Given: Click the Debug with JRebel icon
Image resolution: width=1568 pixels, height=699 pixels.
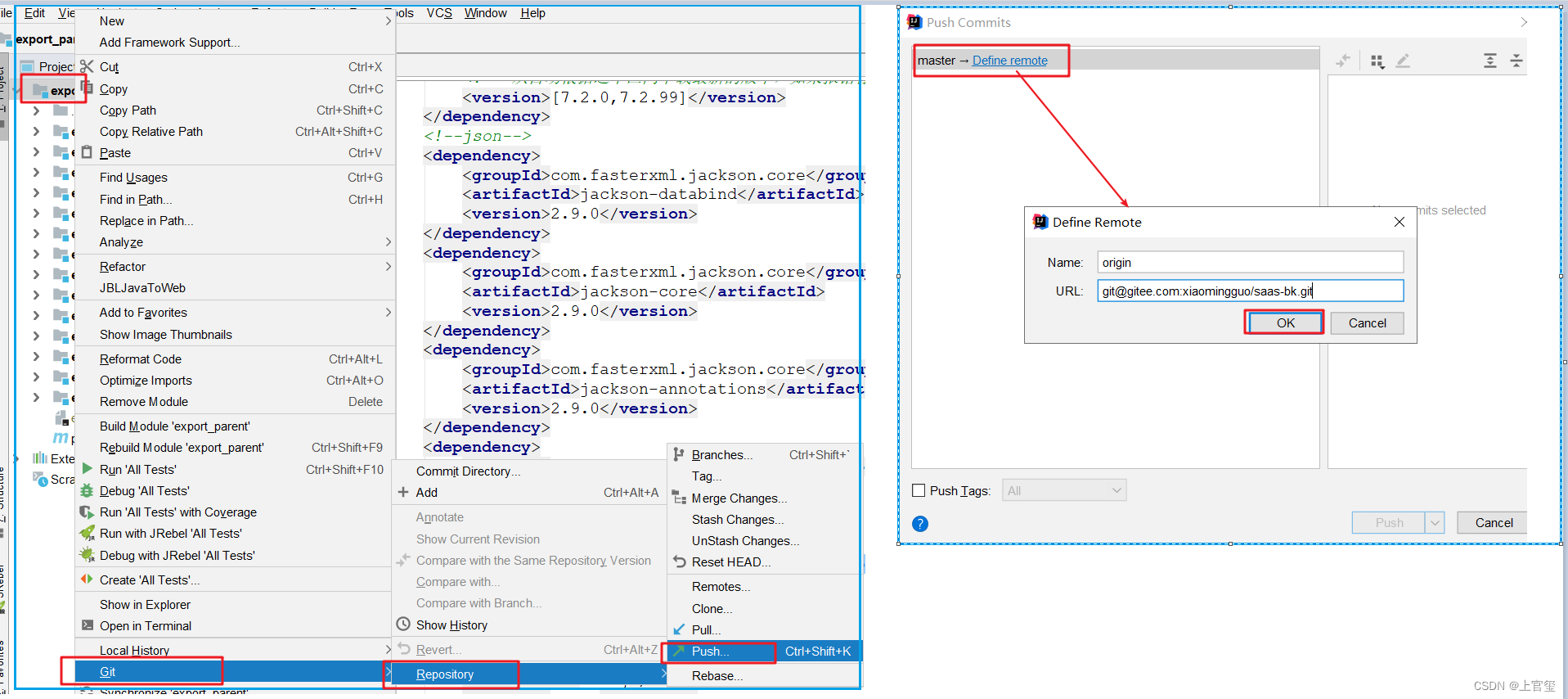Looking at the screenshot, I should point(87,555).
